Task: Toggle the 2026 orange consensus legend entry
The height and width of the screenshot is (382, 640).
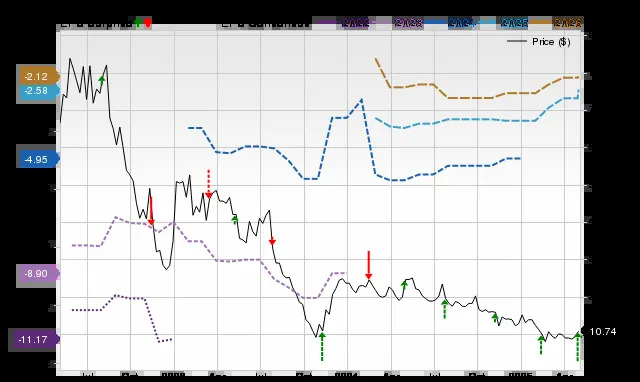Action: click(556, 22)
